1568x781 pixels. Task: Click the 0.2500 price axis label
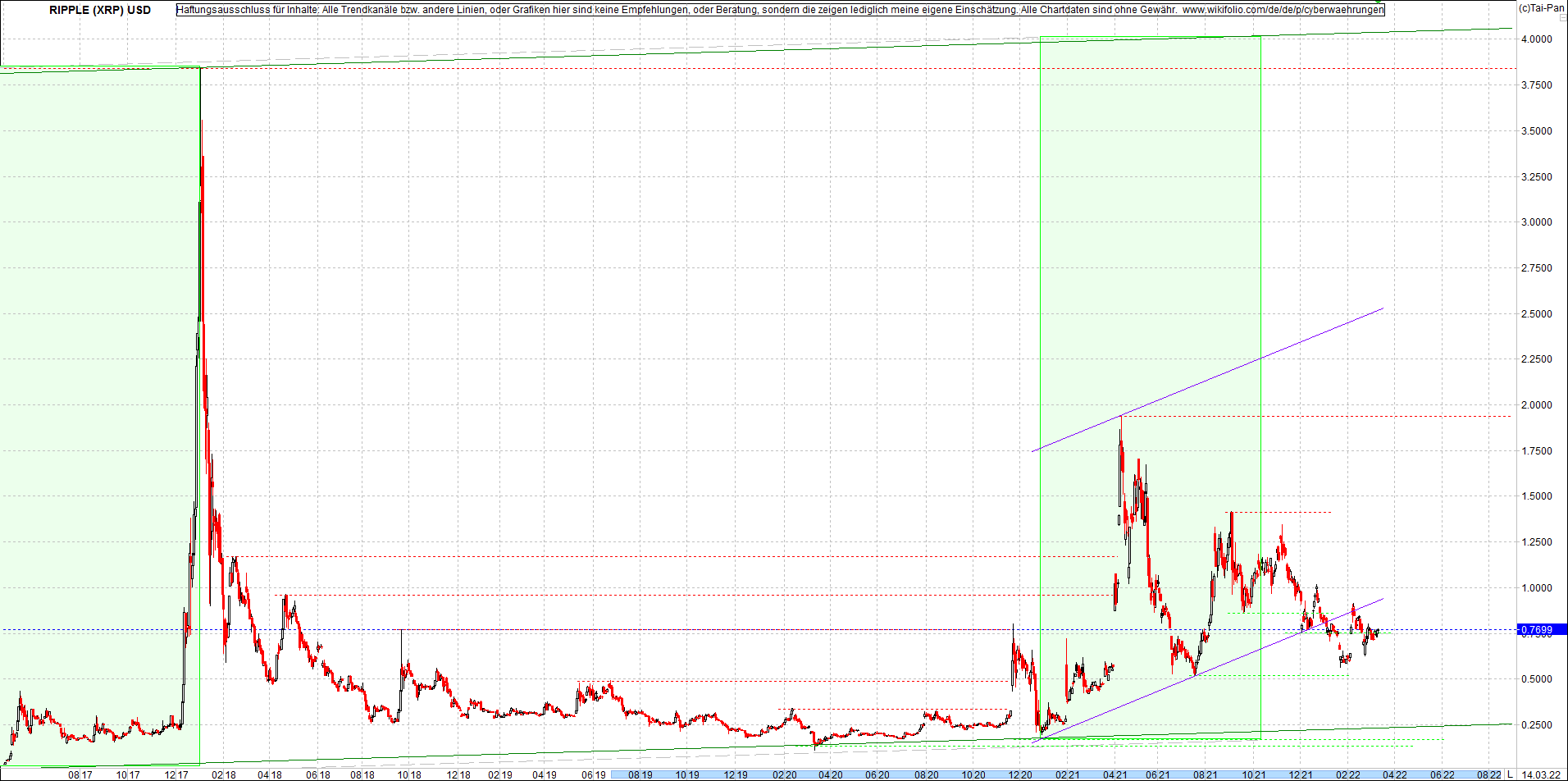coord(1536,725)
